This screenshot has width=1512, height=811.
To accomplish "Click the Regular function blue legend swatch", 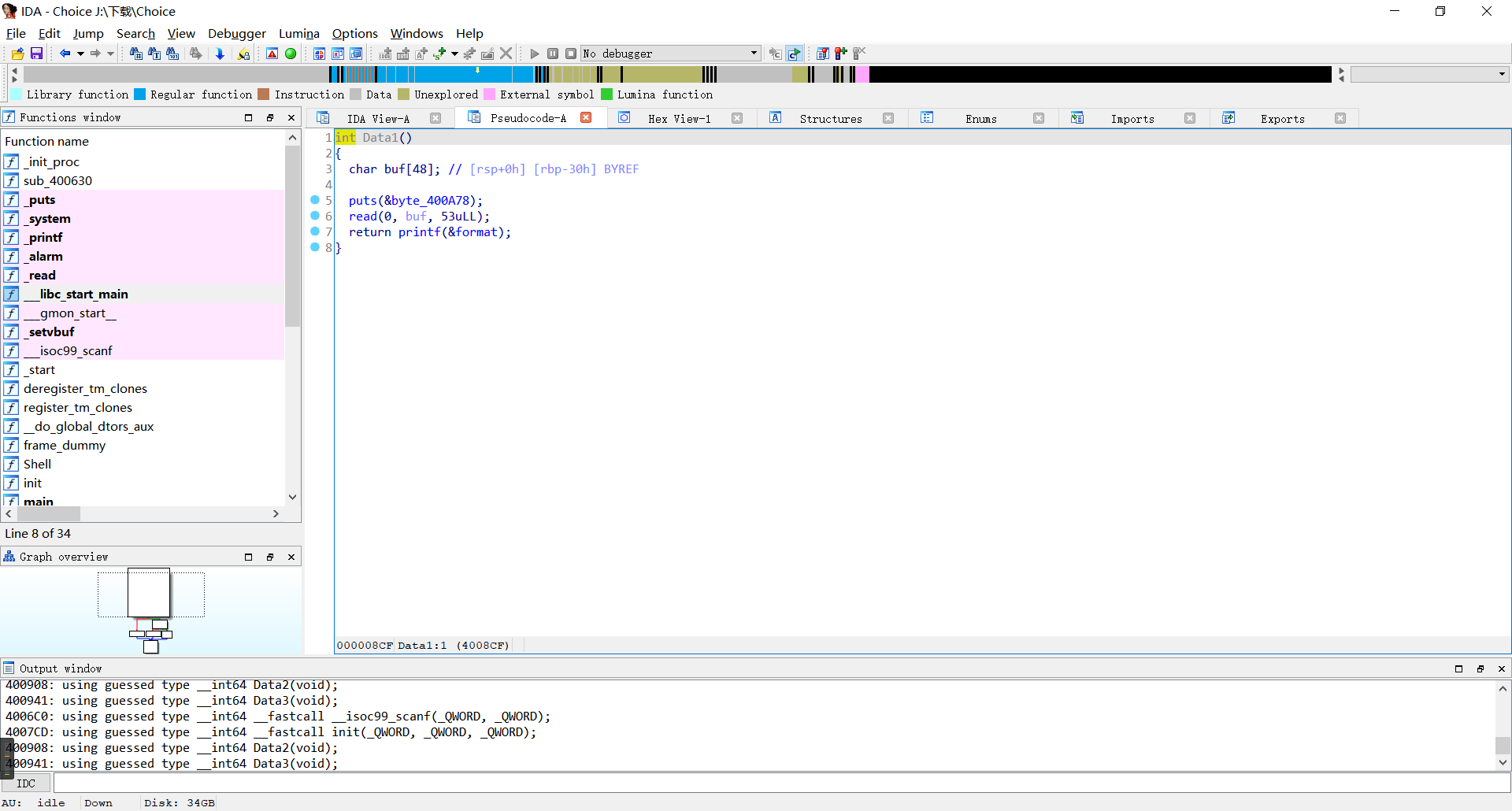I will pyautogui.click(x=139, y=94).
